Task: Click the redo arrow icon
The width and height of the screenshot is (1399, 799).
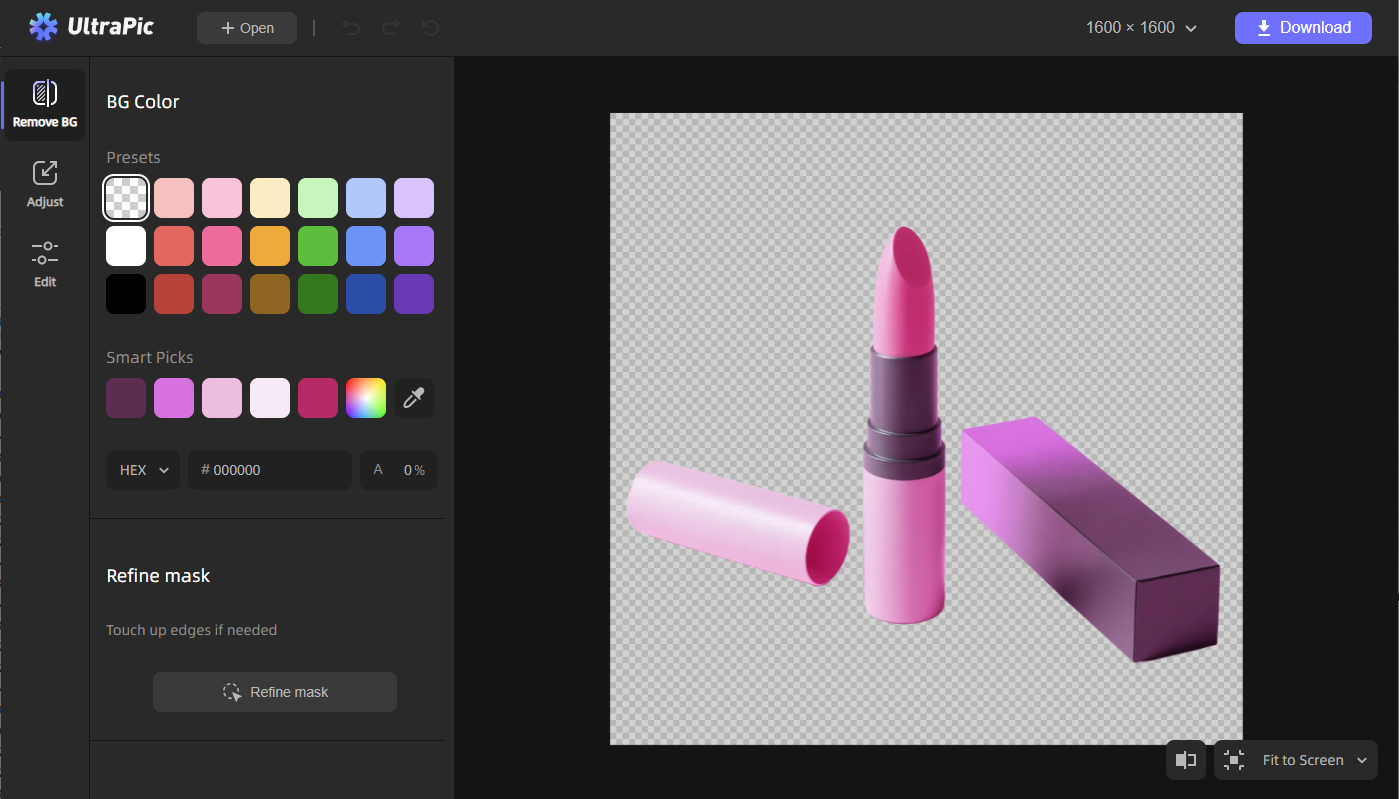Action: (x=390, y=28)
